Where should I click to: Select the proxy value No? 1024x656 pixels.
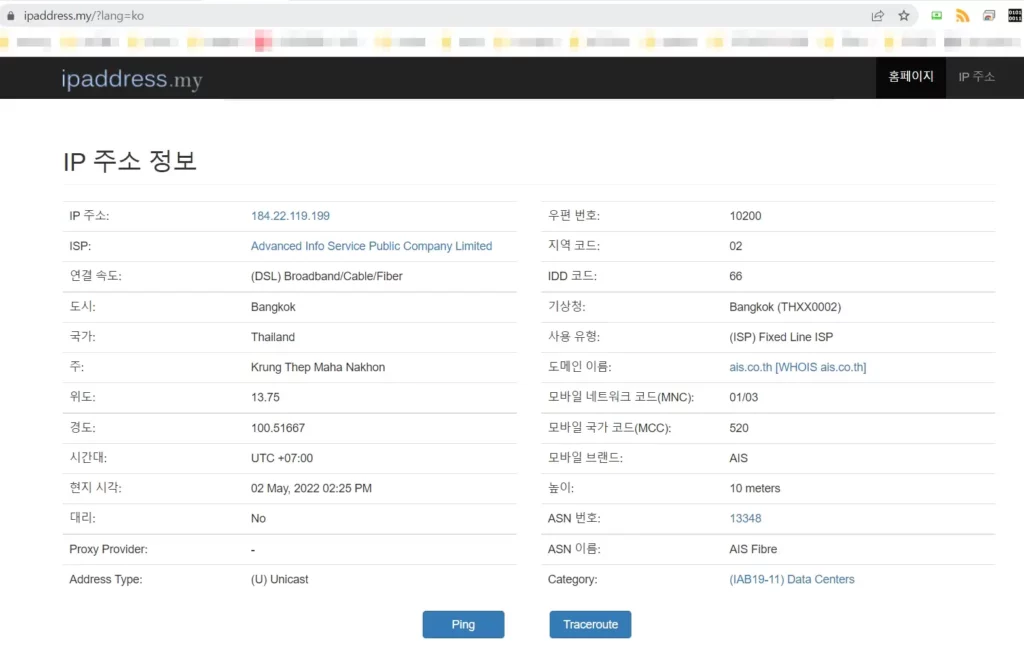tap(258, 518)
